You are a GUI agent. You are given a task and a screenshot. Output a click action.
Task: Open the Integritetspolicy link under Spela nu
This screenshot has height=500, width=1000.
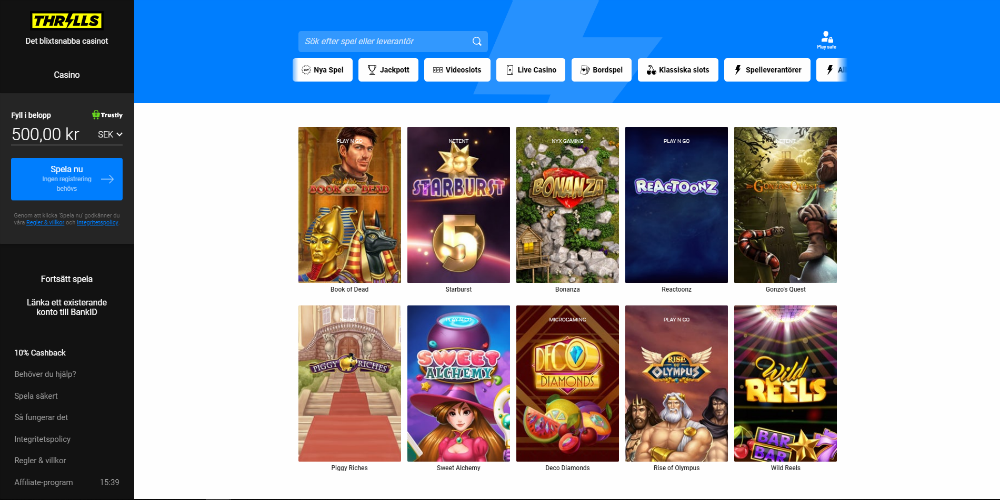[97, 223]
